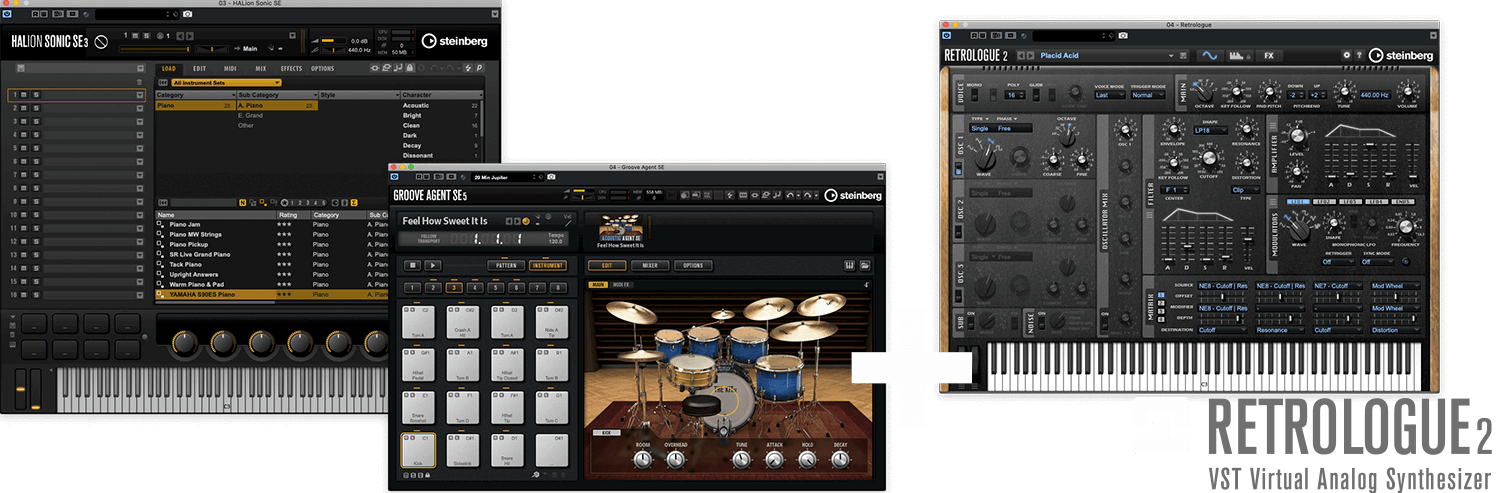This screenshot has height=493, width=1500.
Task: Open the All Instrument Sets dropdown in HALion
Action: [225, 82]
